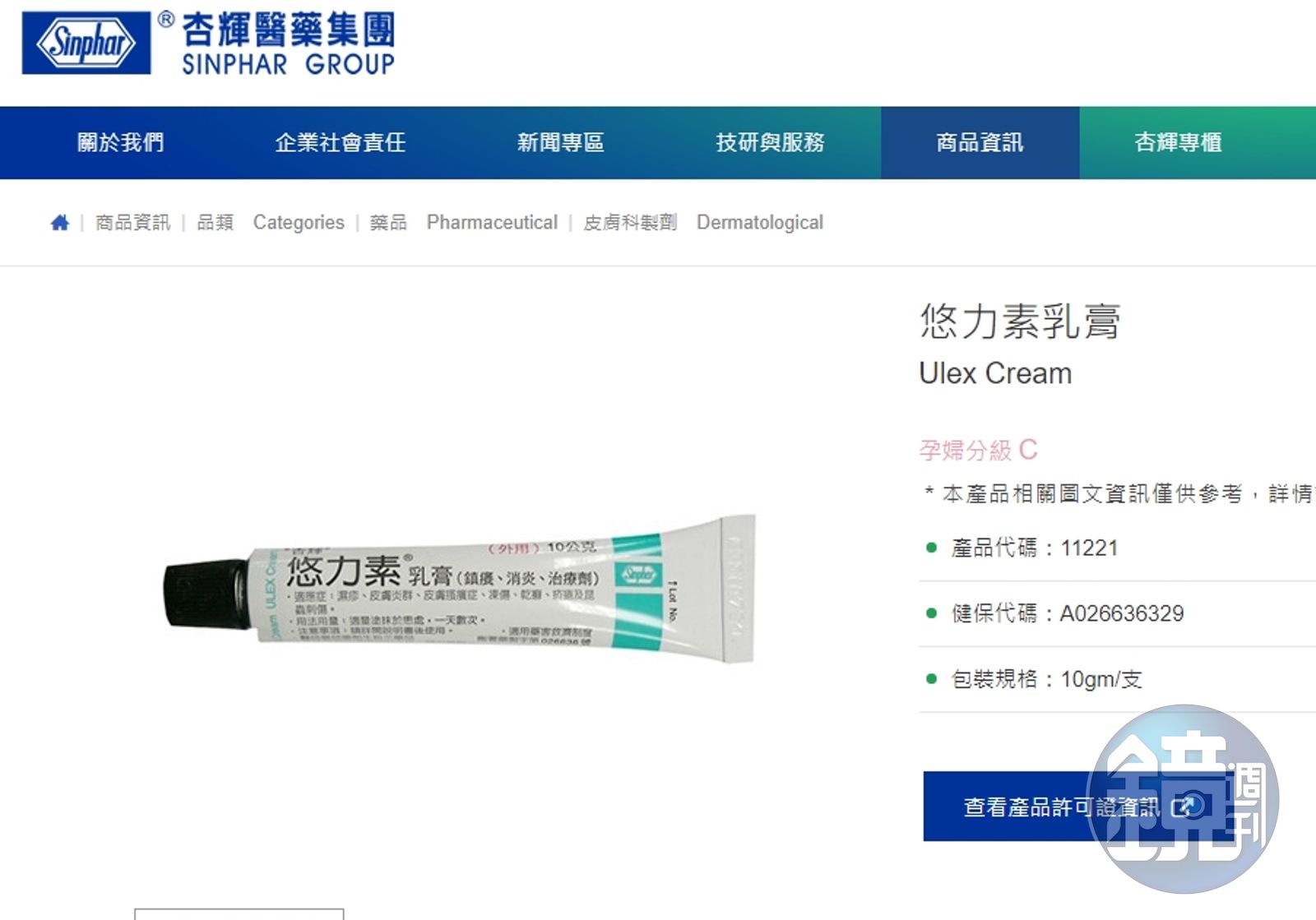1316x920 pixels.
Task: Click the external-link icon on the license button
Action: pyautogui.click(x=1181, y=807)
